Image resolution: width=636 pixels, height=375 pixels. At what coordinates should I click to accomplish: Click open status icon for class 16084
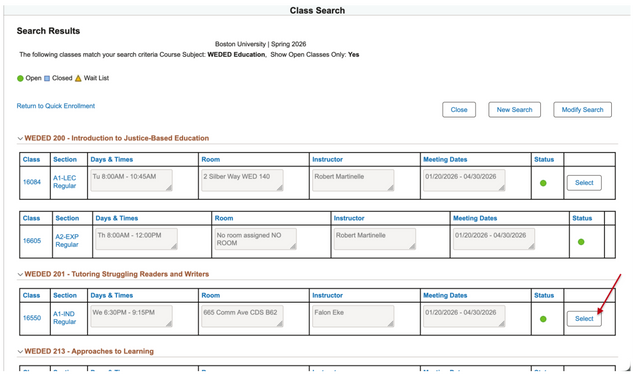click(543, 183)
